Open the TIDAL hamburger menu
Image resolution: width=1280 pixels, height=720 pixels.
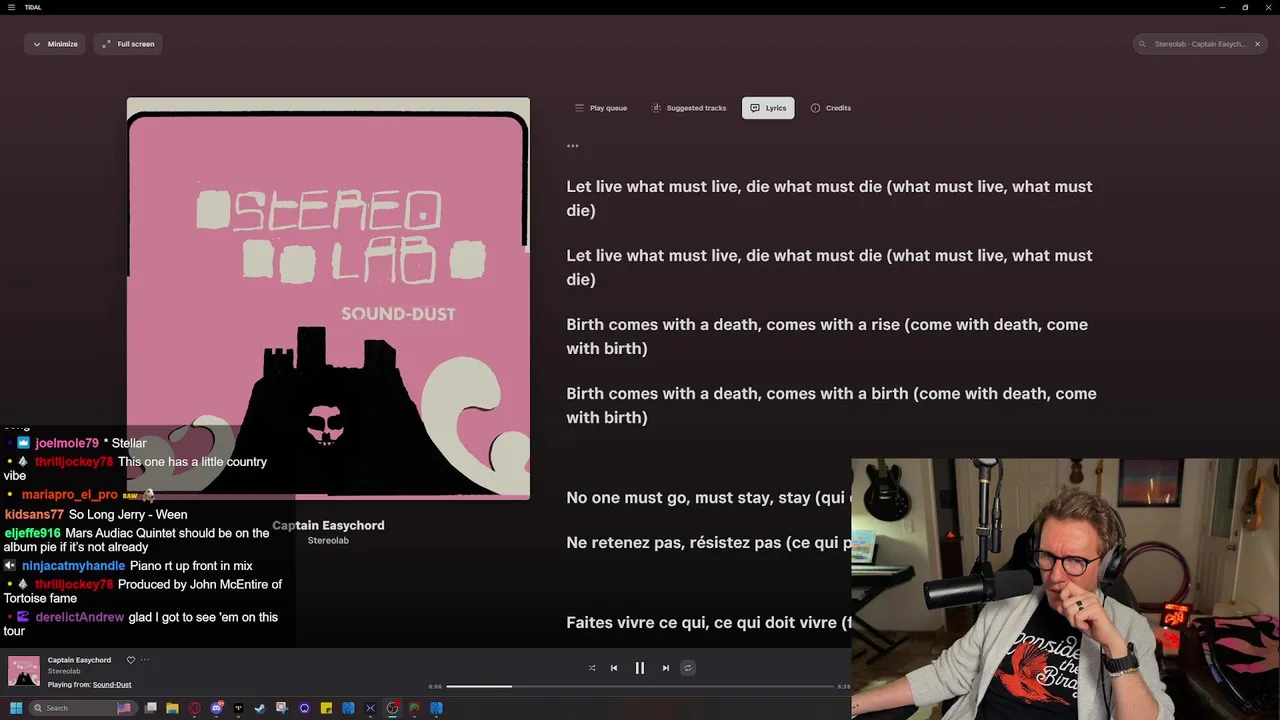pyautogui.click(x=11, y=7)
